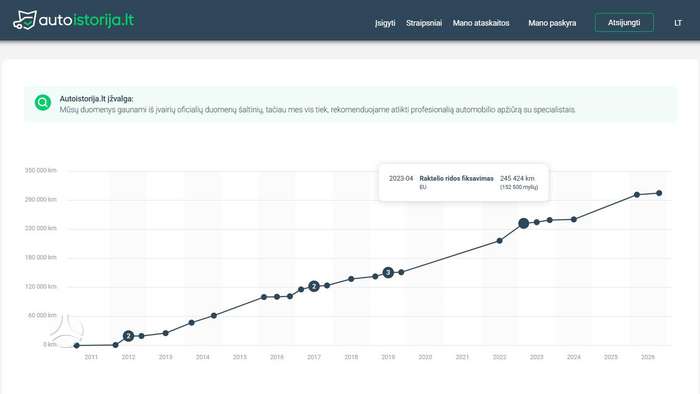Click the 180 000 km axis label
The height and width of the screenshot is (394, 700).
41,257
